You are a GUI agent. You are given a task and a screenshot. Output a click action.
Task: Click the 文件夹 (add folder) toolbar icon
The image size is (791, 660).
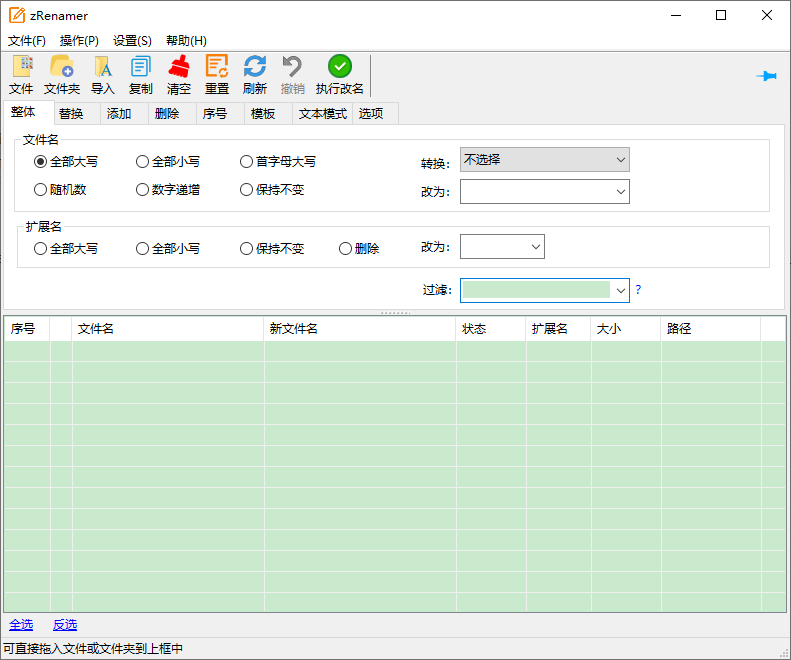coord(62,67)
